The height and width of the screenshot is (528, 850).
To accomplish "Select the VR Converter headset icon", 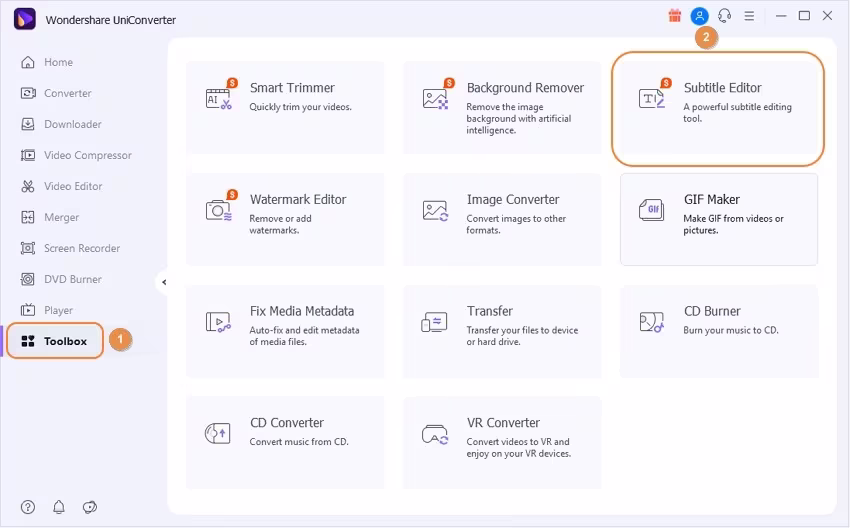I will point(435,434).
